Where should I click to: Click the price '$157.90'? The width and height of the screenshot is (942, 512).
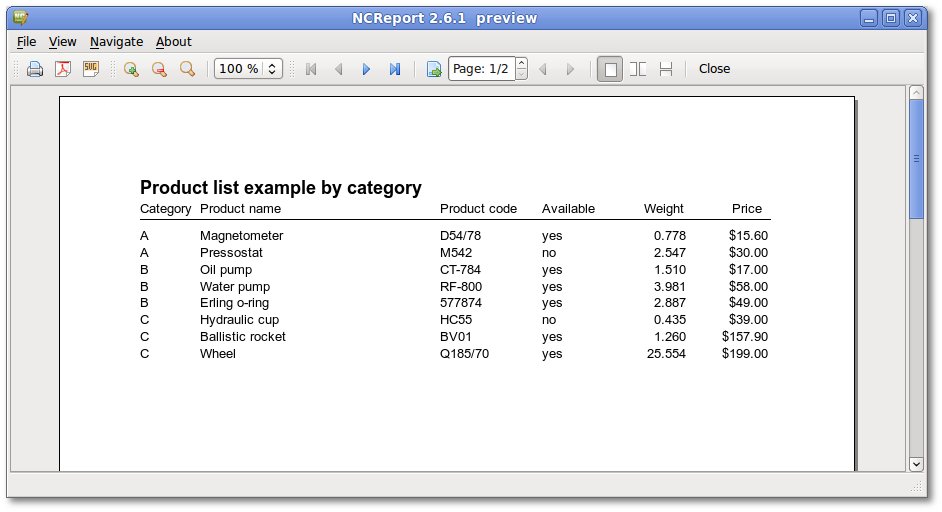pyautogui.click(x=745, y=337)
